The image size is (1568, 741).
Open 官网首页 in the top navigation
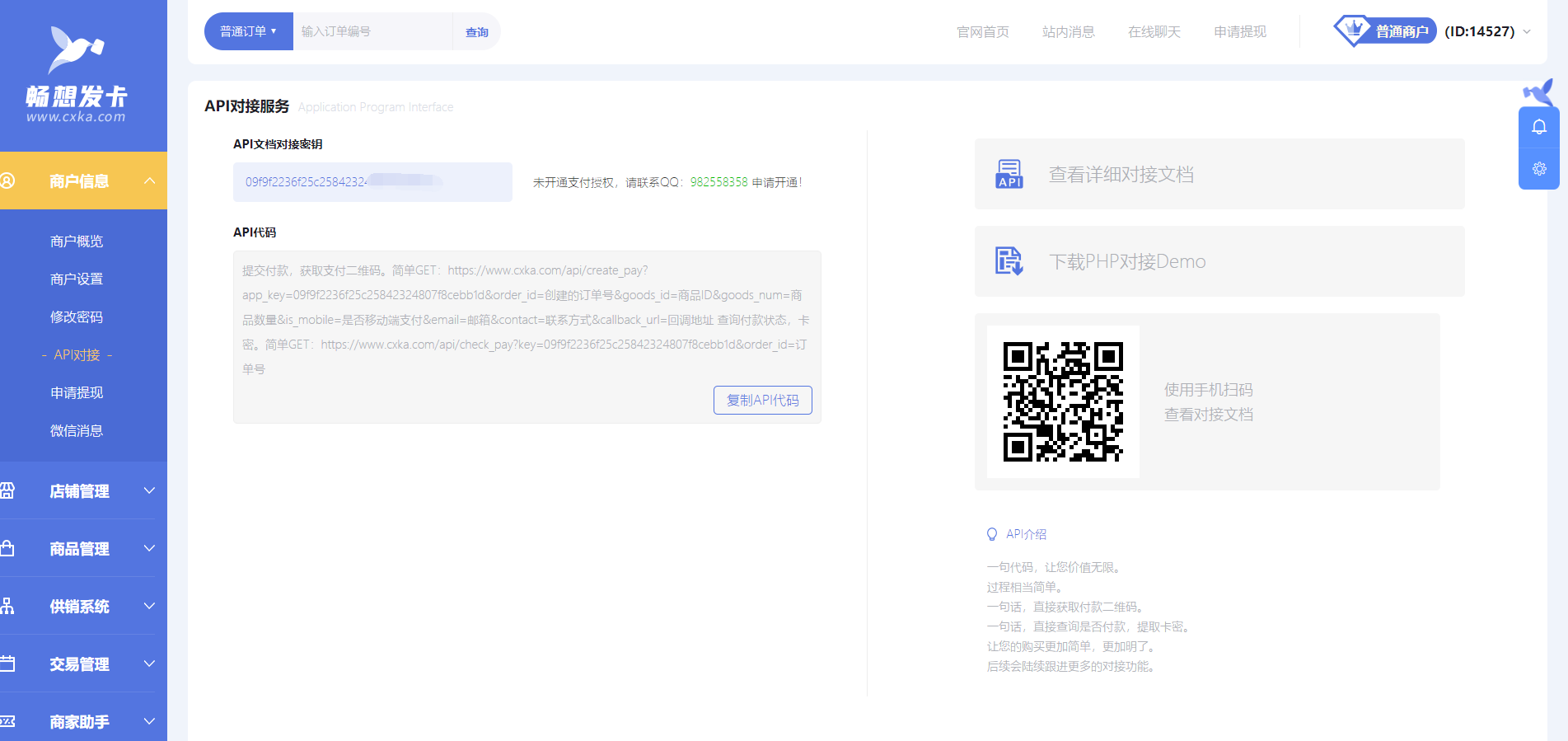click(x=982, y=31)
